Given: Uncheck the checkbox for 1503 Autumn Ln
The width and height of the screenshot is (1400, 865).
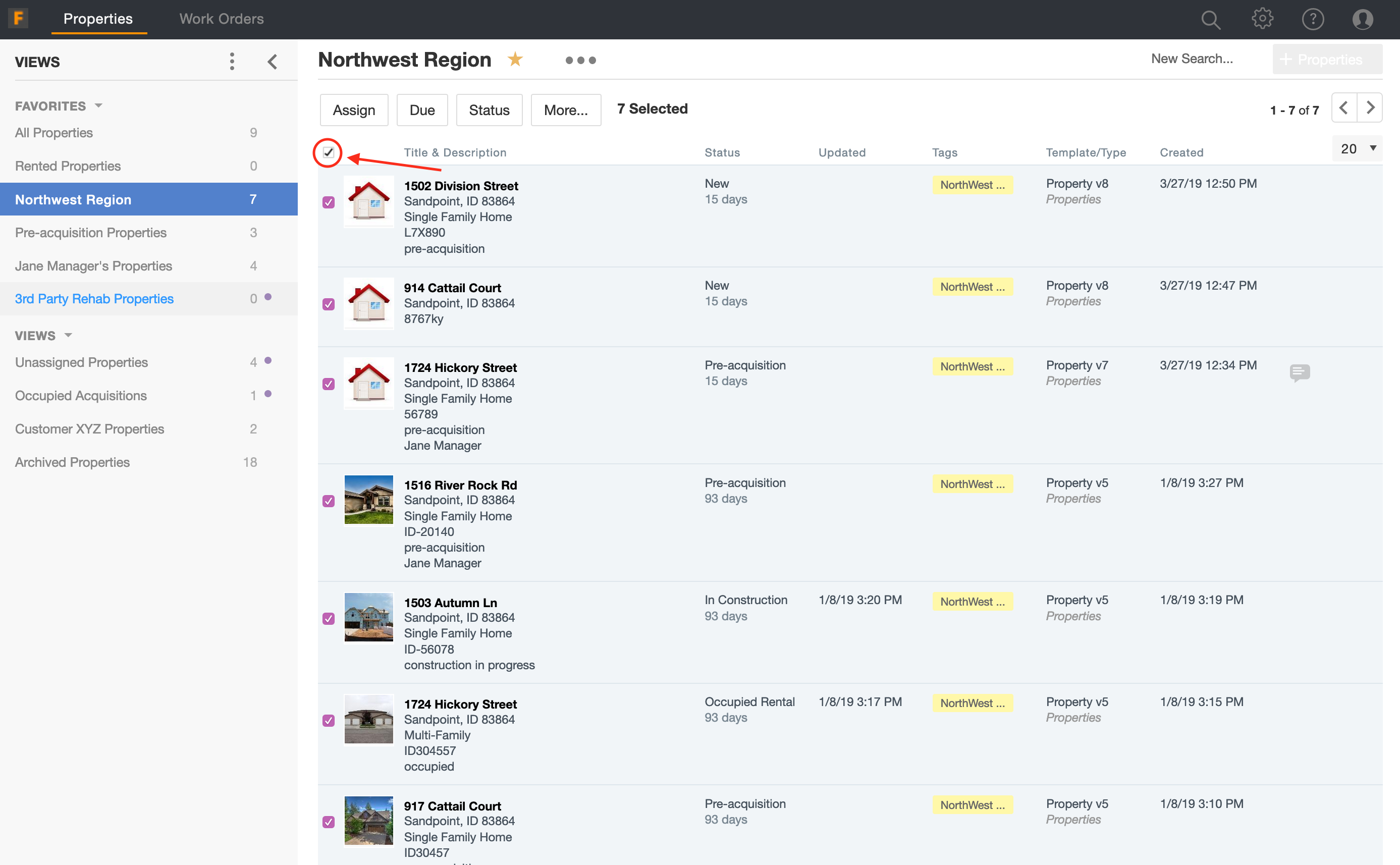Looking at the screenshot, I should pos(329,619).
